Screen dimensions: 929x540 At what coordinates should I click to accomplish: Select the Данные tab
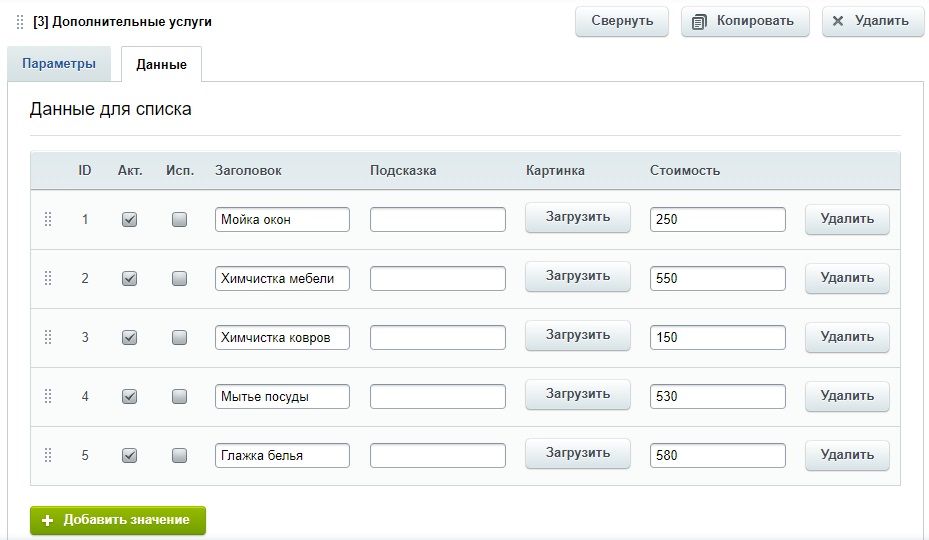[161, 64]
